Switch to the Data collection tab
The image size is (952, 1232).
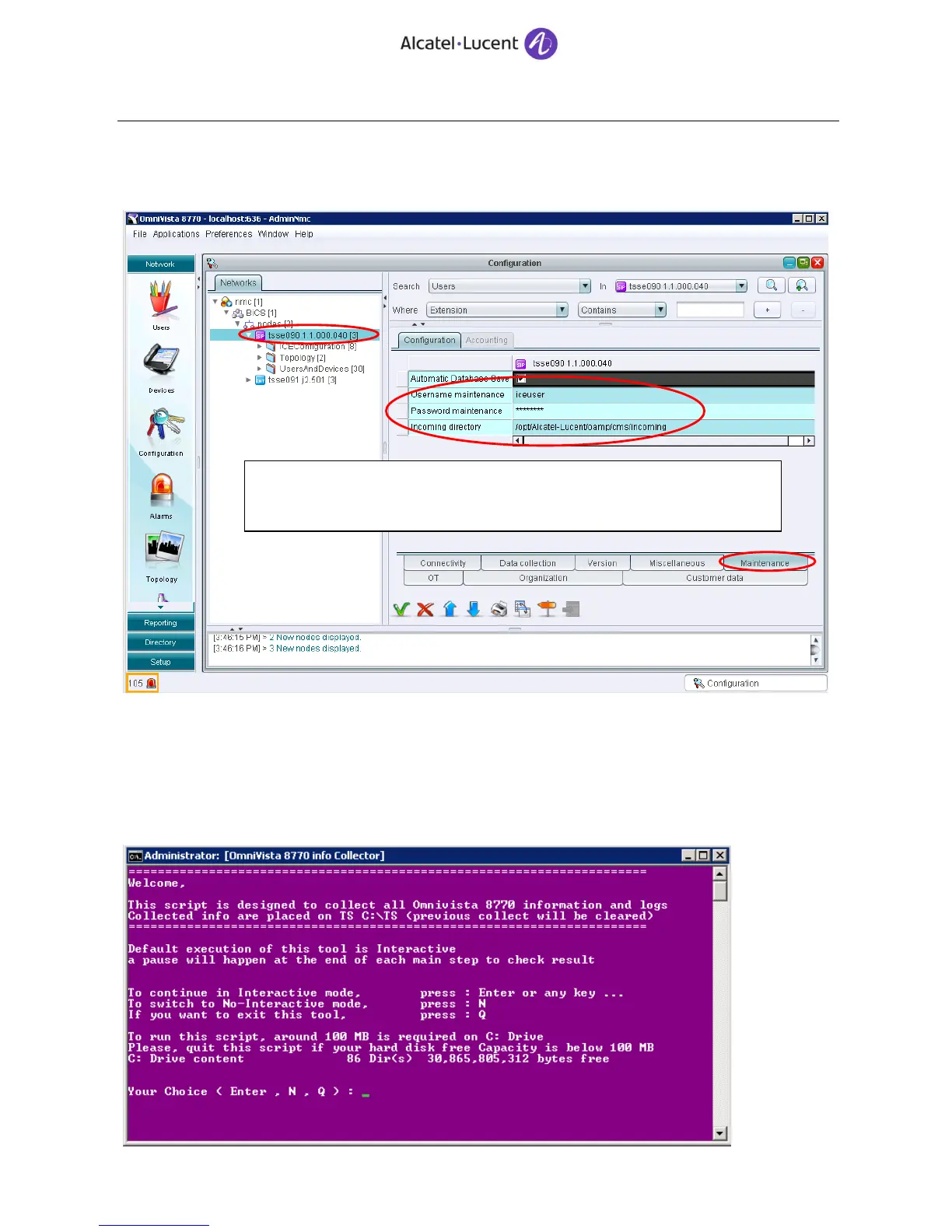coord(527,563)
